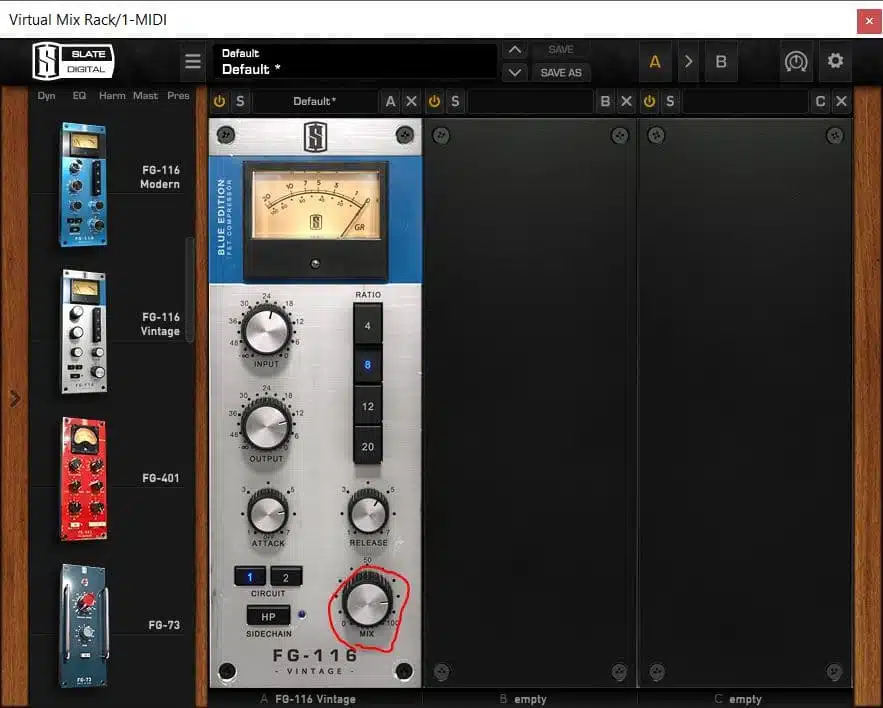883x708 pixels.
Task: Click the small button under the VU meter
Action: click(x=315, y=264)
